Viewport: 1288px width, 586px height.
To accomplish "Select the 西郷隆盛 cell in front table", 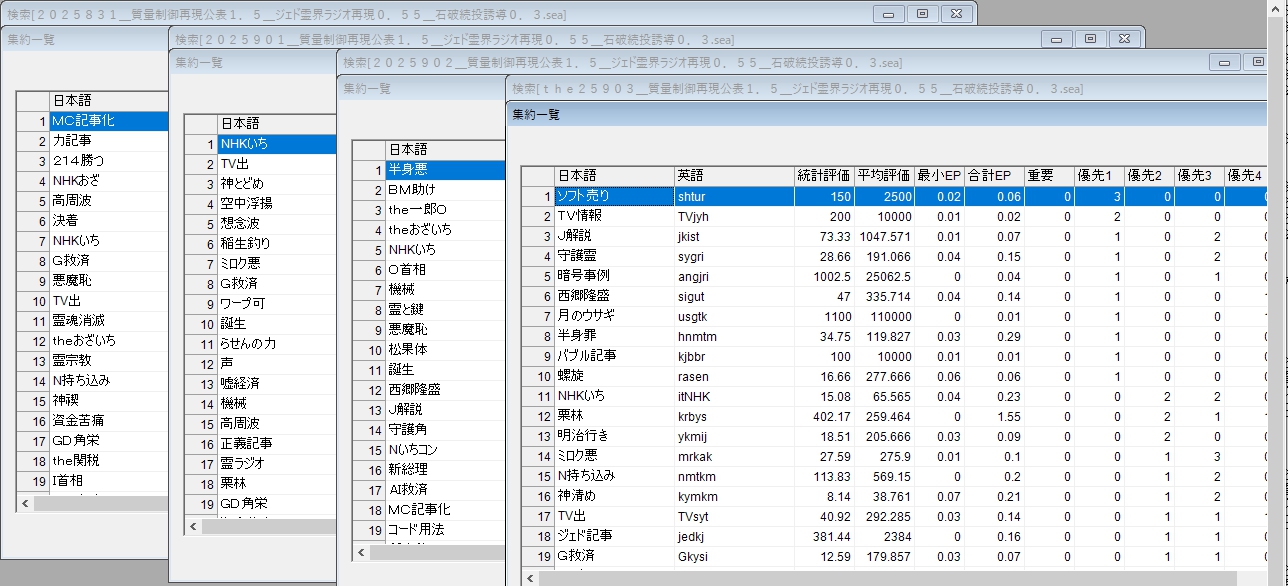I will 613,296.
